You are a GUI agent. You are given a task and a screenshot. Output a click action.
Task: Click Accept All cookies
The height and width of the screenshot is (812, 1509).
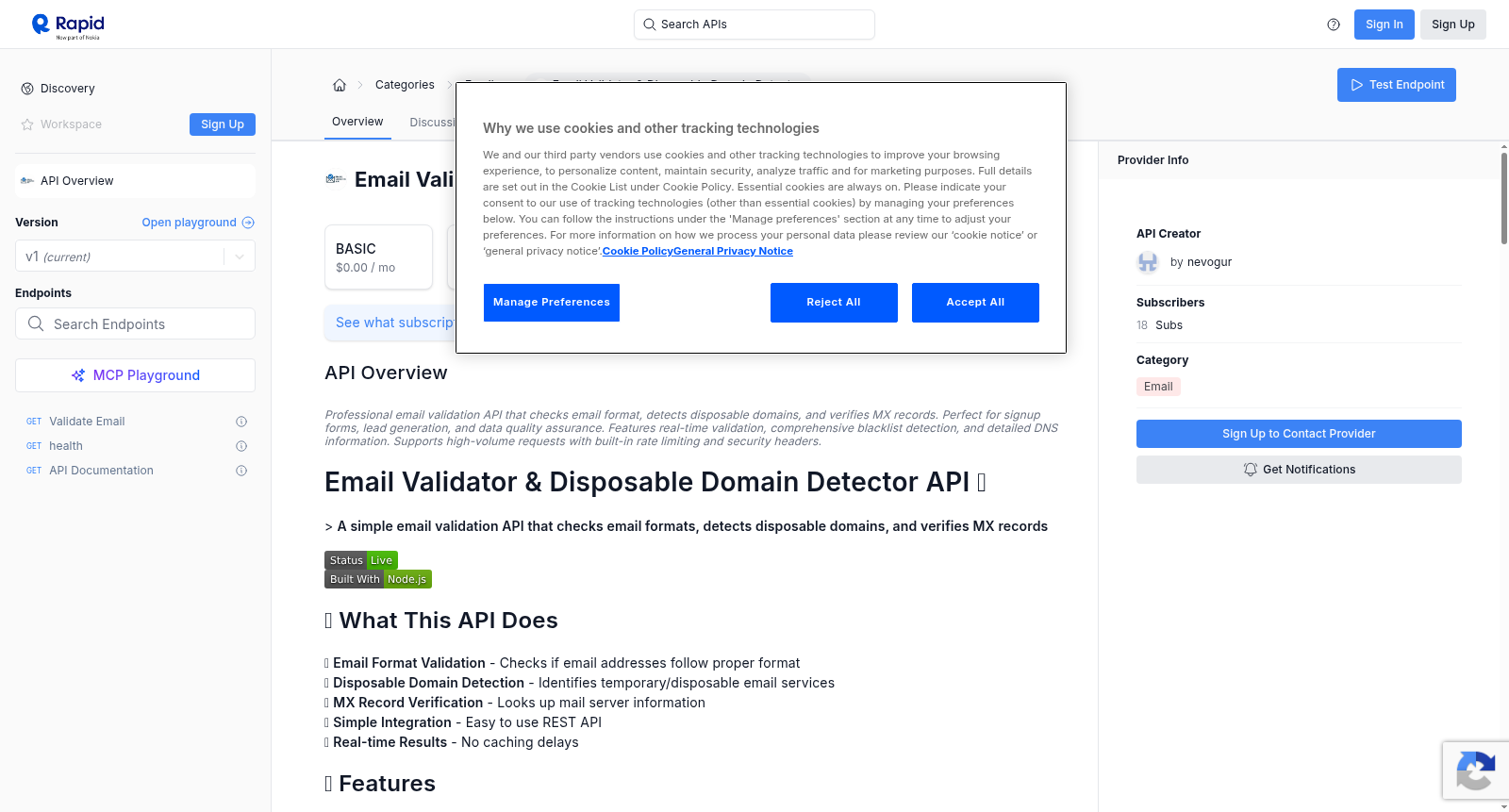975,303
